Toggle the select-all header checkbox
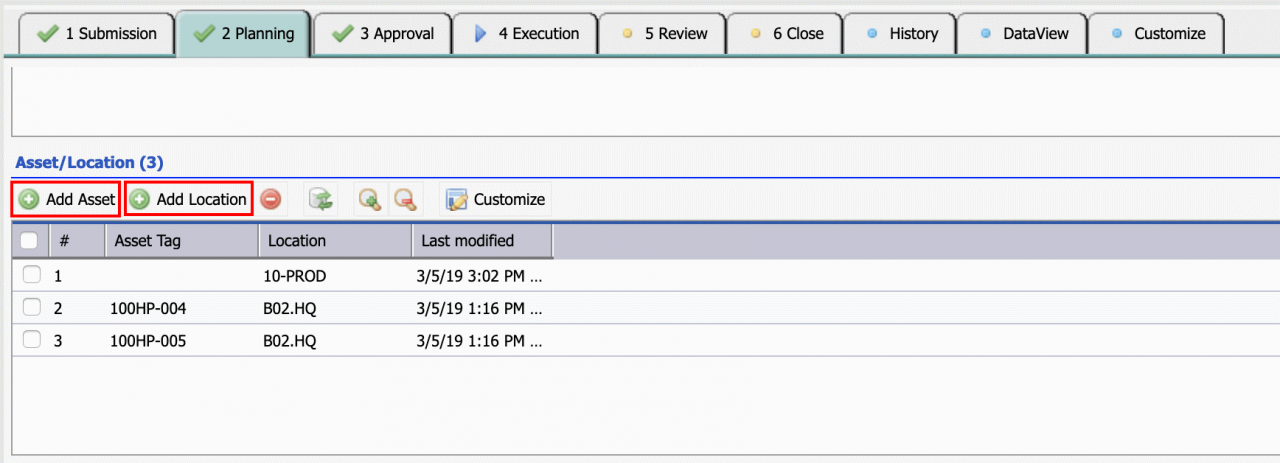Screen dimensions: 1280x463 (x=30, y=240)
